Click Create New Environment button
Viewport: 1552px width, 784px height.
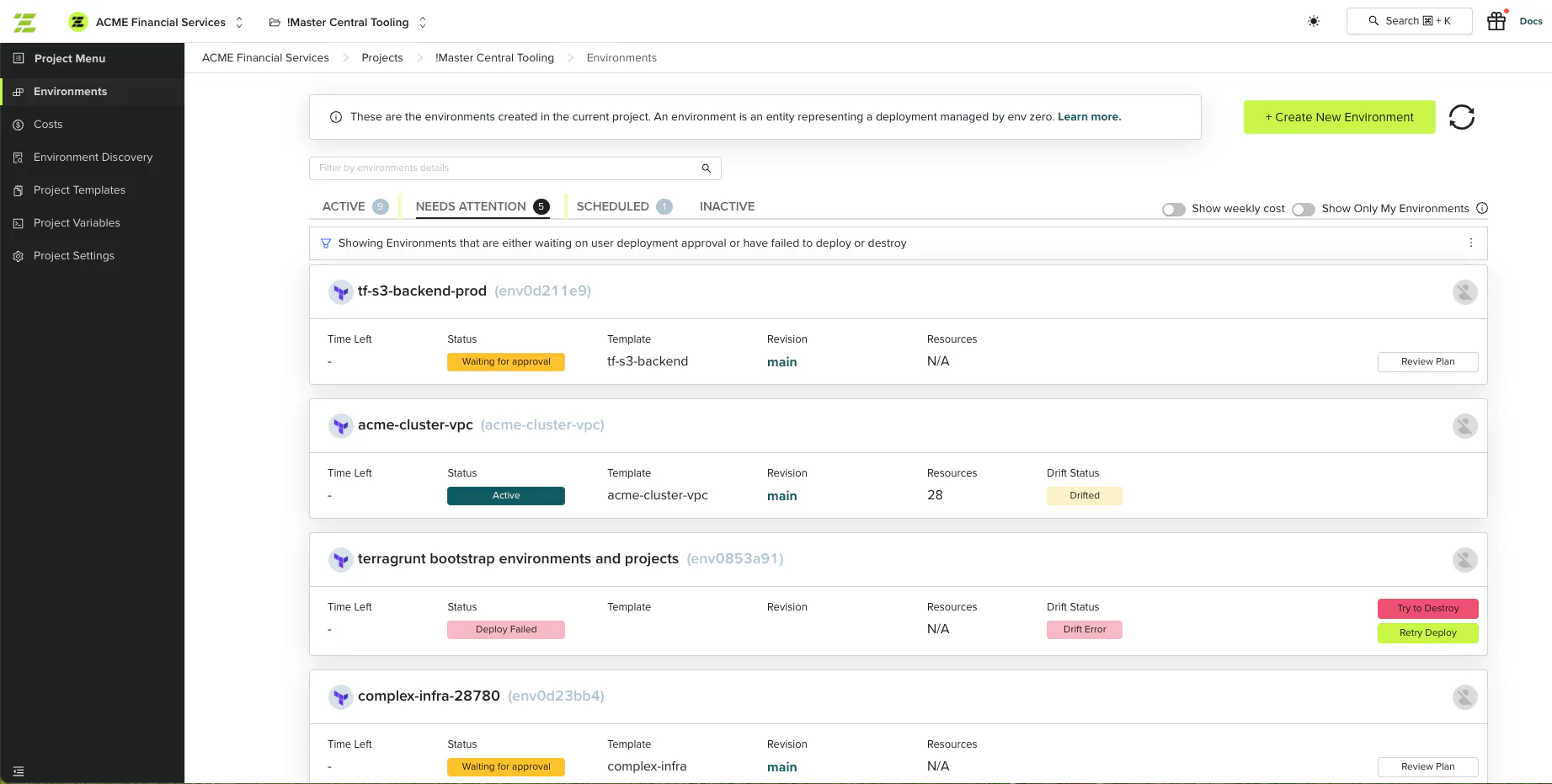click(x=1339, y=117)
